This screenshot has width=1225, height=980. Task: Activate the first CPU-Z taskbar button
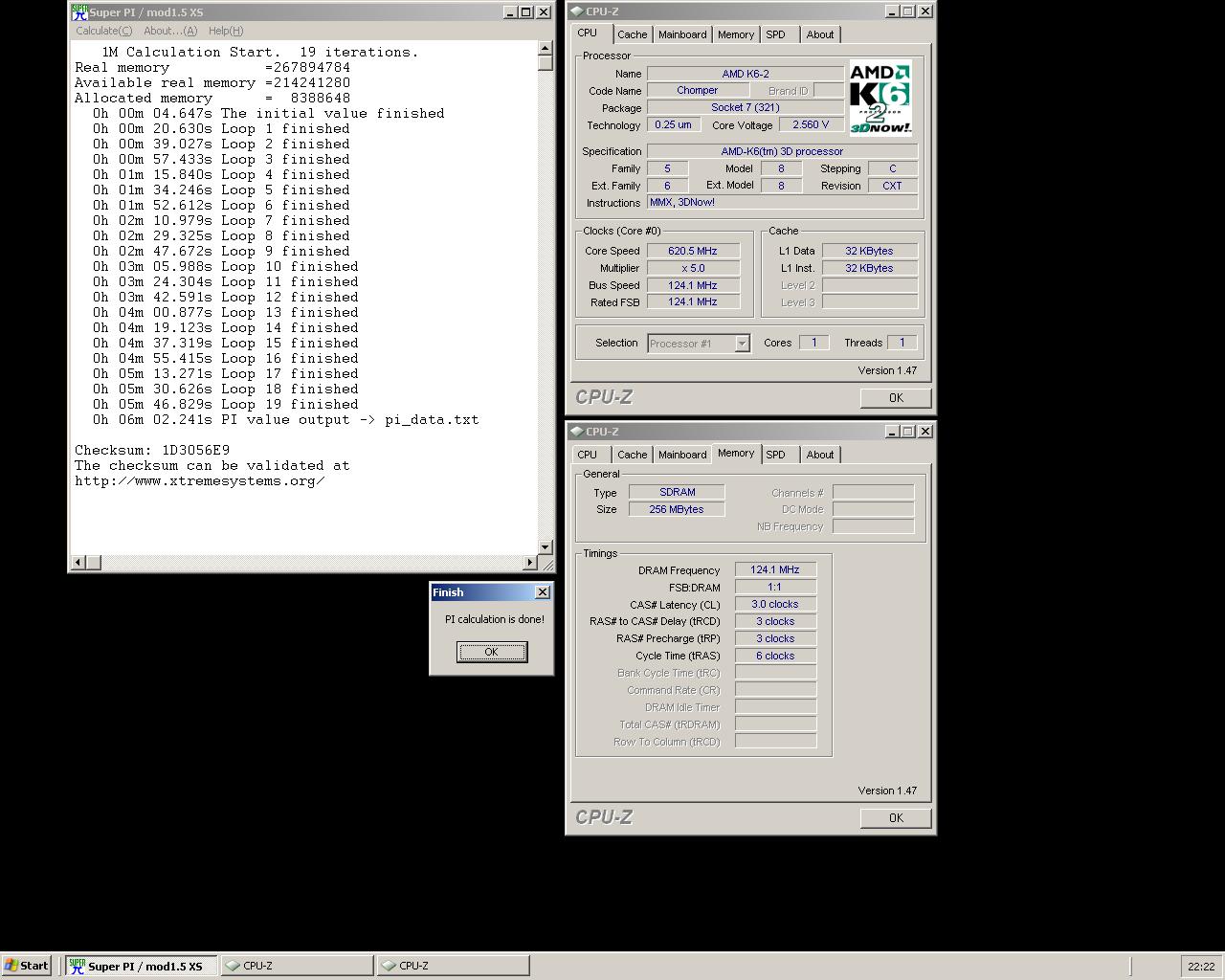tap(298, 966)
